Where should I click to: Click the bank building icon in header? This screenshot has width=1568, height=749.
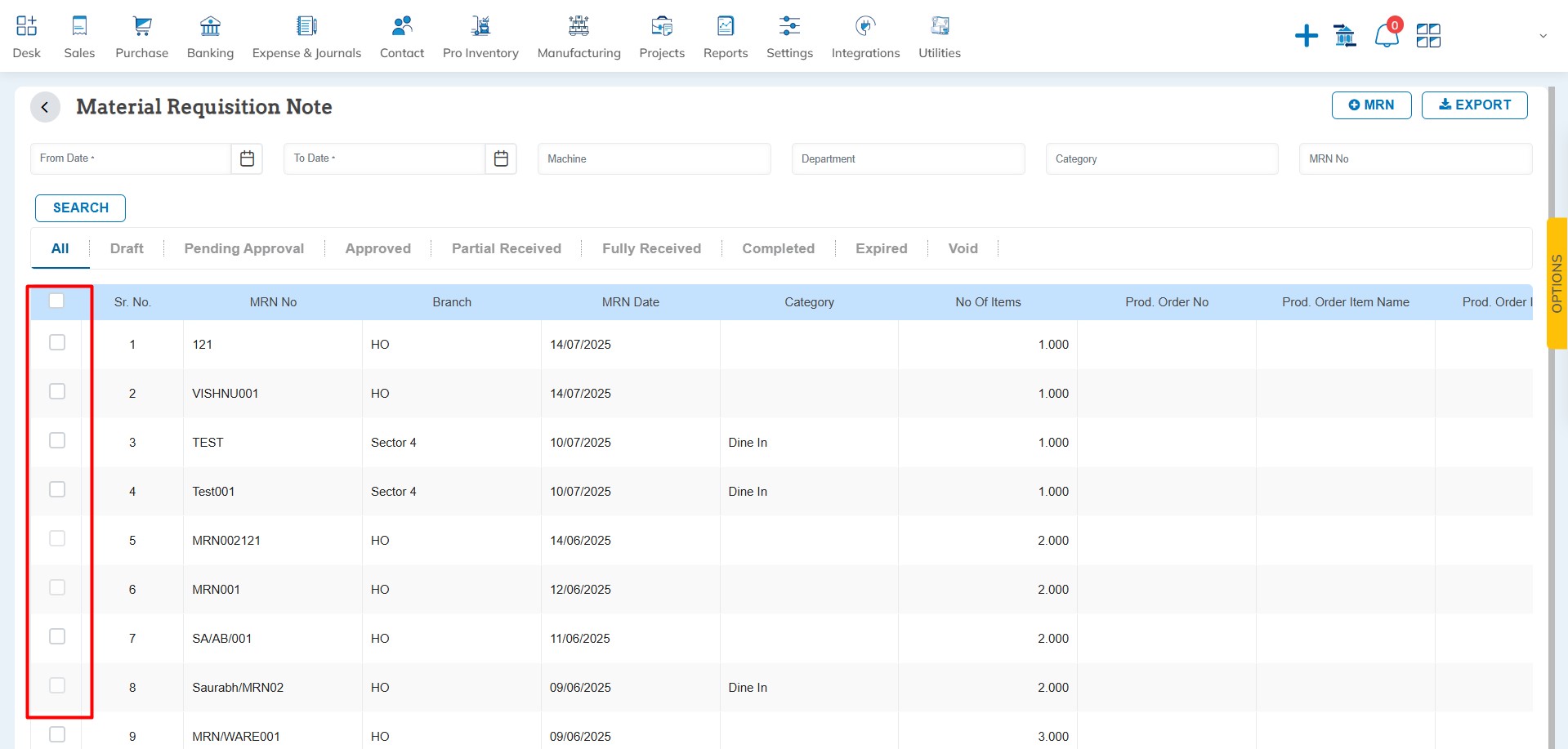point(1345,36)
